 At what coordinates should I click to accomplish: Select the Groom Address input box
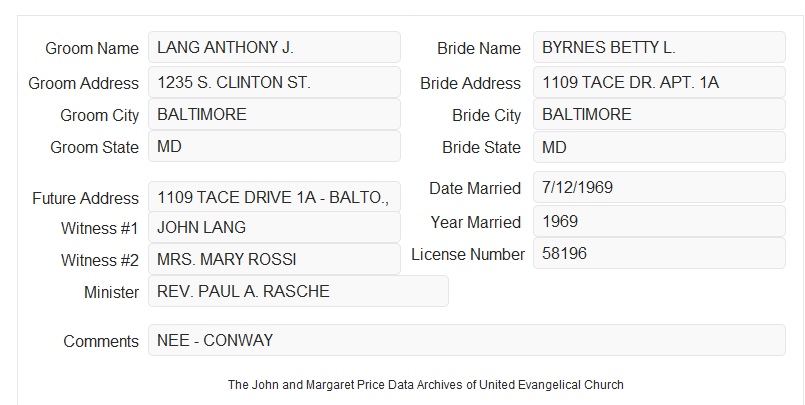(274, 82)
